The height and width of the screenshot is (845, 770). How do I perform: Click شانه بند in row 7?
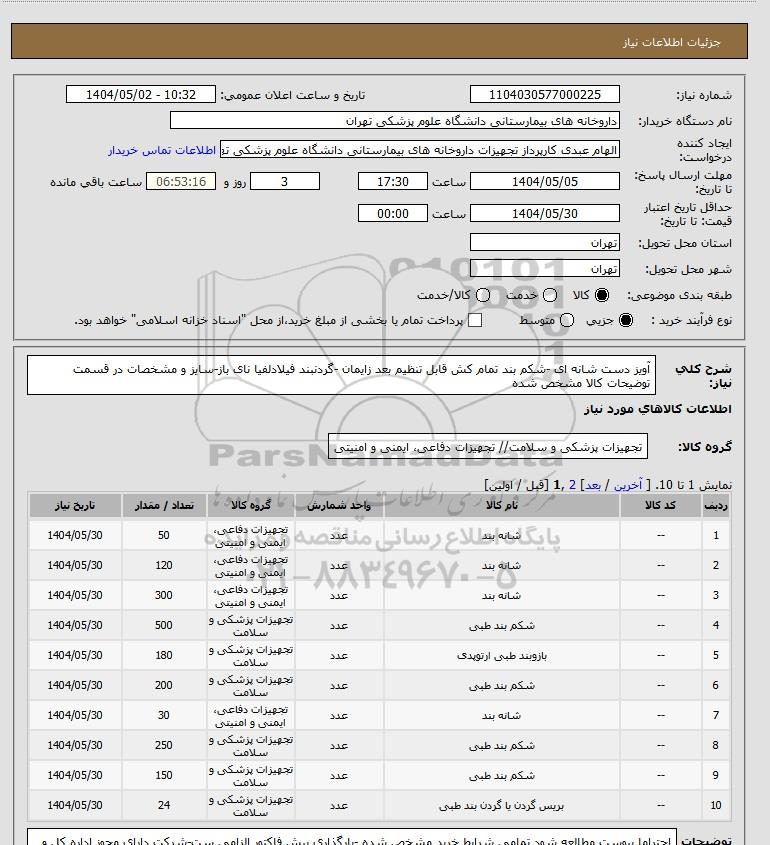501,716
